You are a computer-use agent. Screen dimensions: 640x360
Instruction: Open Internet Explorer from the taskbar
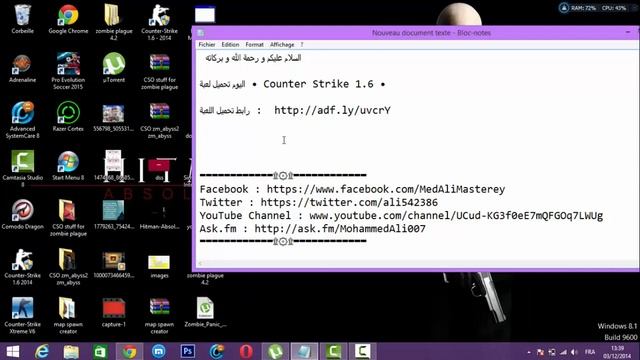[42, 351]
